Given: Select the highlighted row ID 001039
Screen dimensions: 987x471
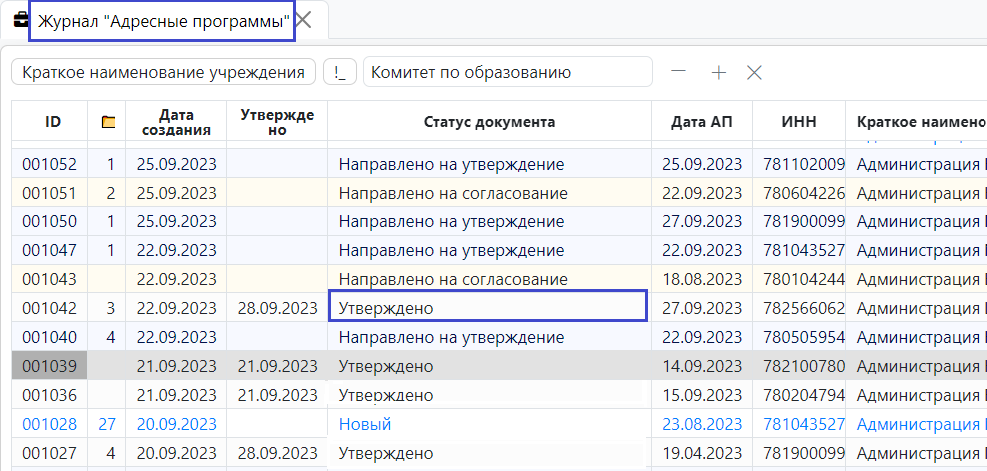Looking at the screenshot, I should (49, 366).
